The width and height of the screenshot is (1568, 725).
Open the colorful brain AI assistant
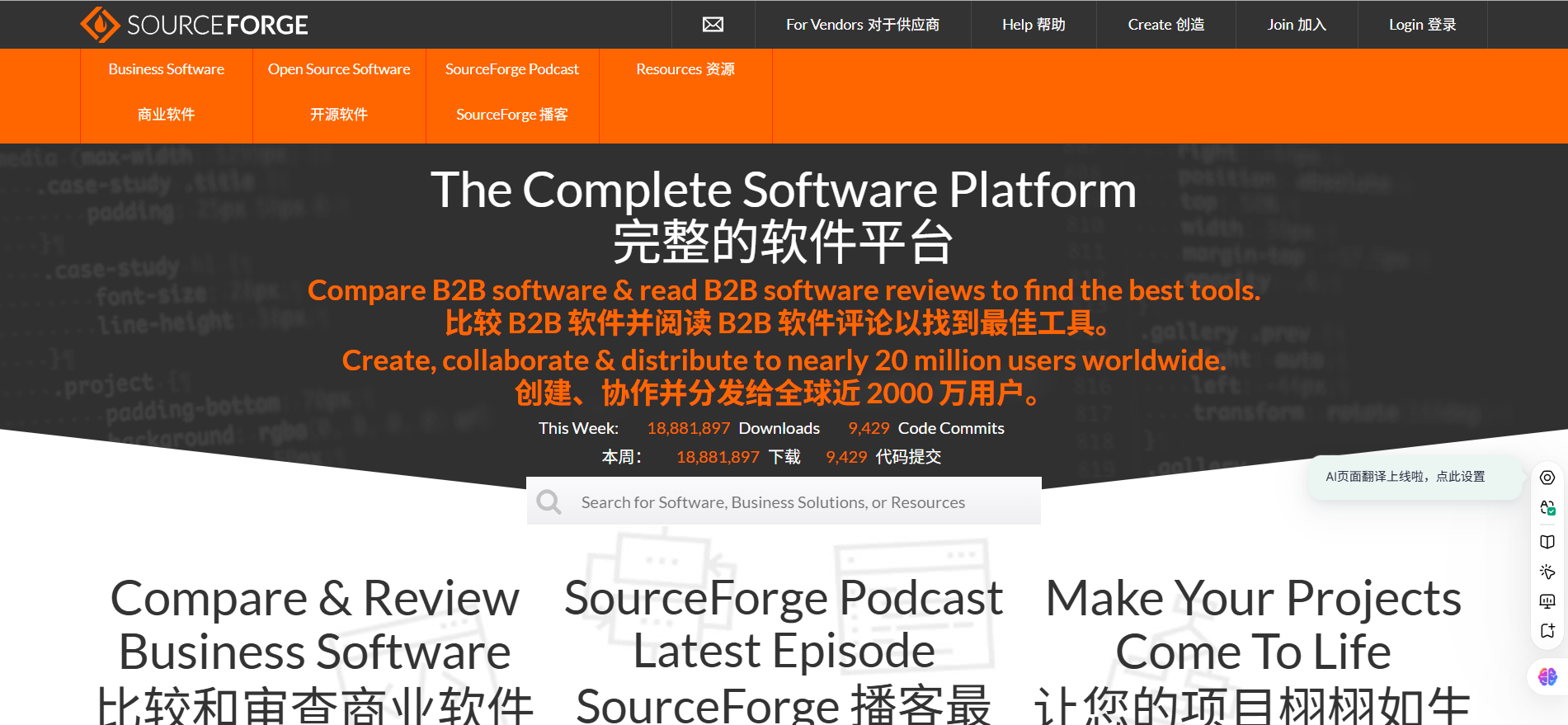(1547, 677)
